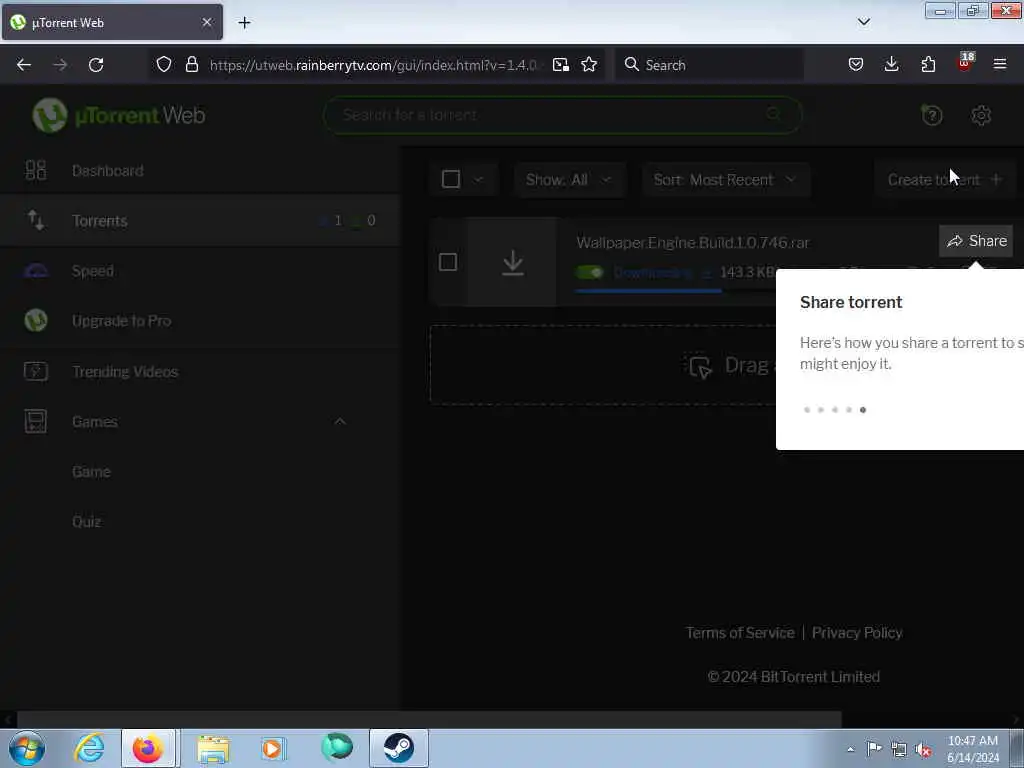Go back with browser back arrow
This screenshot has height=768, width=1024.
(x=24, y=65)
